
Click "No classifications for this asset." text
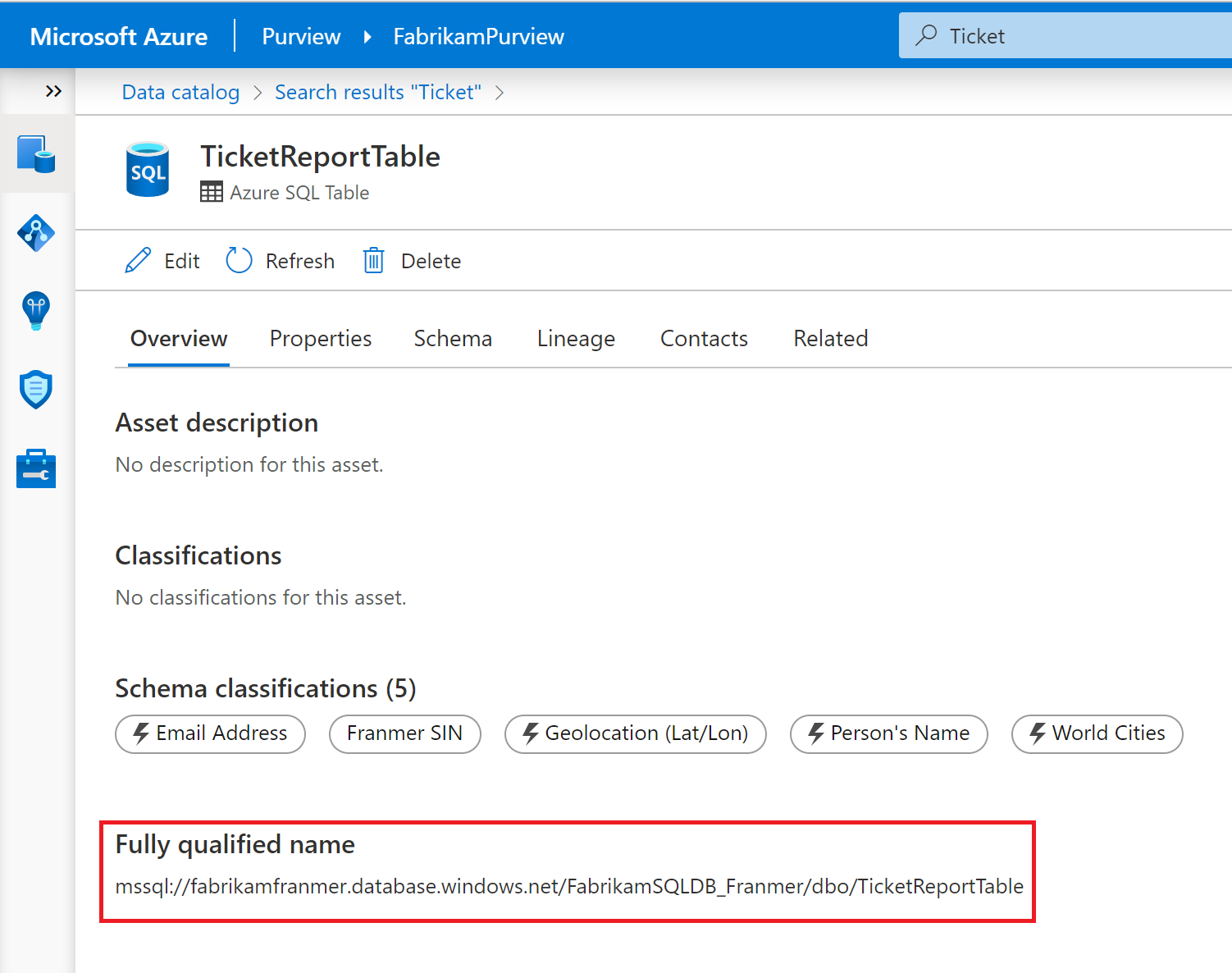[x=261, y=597]
